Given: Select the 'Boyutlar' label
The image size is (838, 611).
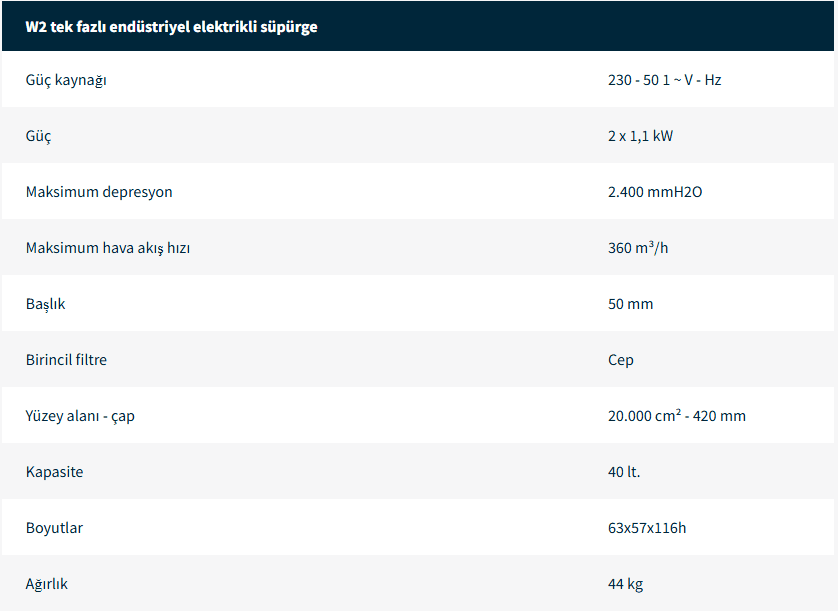Looking at the screenshot, I should pos(55,528).
